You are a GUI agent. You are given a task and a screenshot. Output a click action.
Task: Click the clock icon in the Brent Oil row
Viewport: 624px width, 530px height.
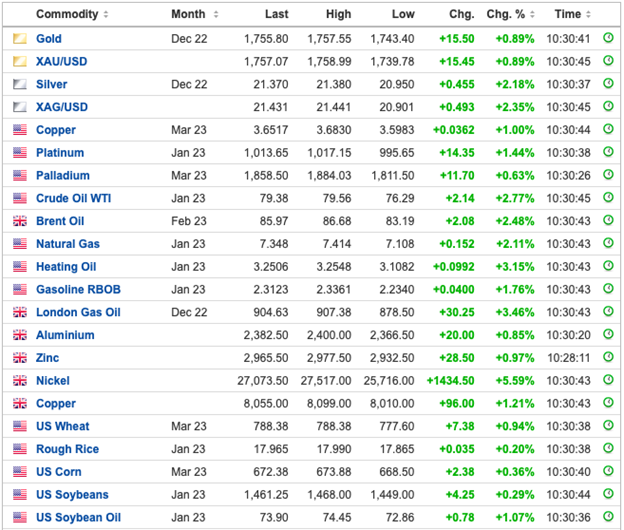pos(608,220)
